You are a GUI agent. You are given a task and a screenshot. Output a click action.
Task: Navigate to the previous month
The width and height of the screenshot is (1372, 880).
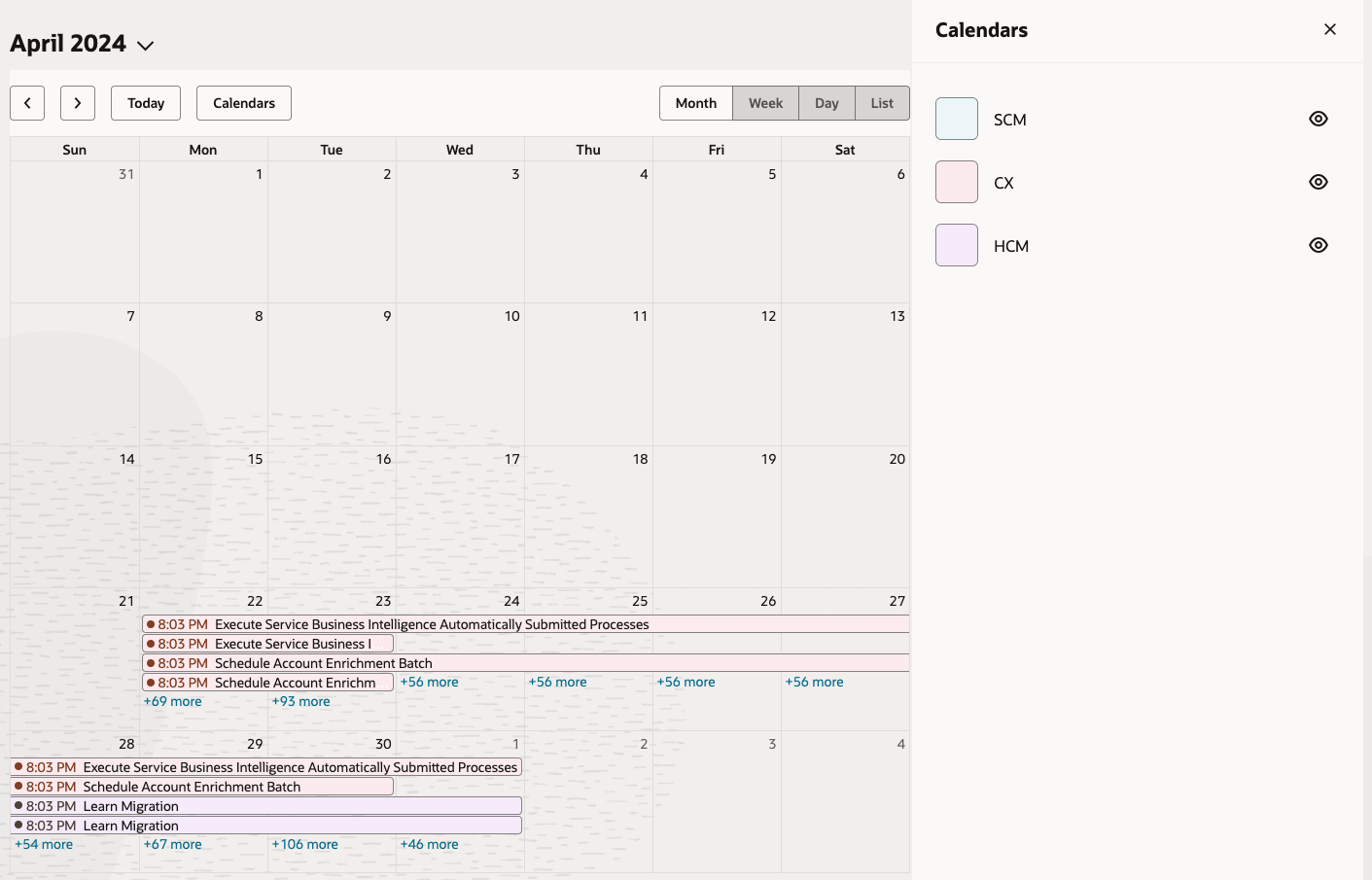[x=27, y=103]
